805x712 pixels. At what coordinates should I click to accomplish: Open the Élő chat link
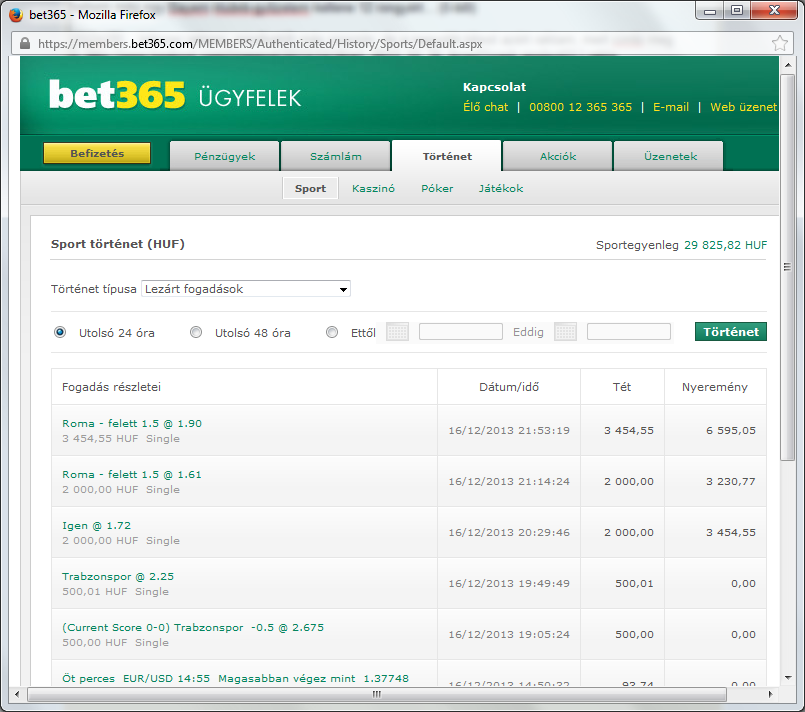click(485, 107)
